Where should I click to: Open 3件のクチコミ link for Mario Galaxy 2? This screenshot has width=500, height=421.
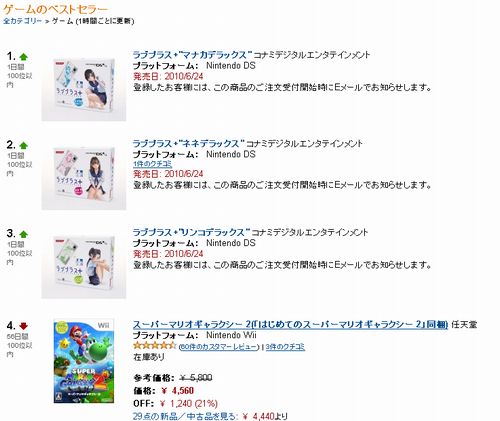coord(285,347)
